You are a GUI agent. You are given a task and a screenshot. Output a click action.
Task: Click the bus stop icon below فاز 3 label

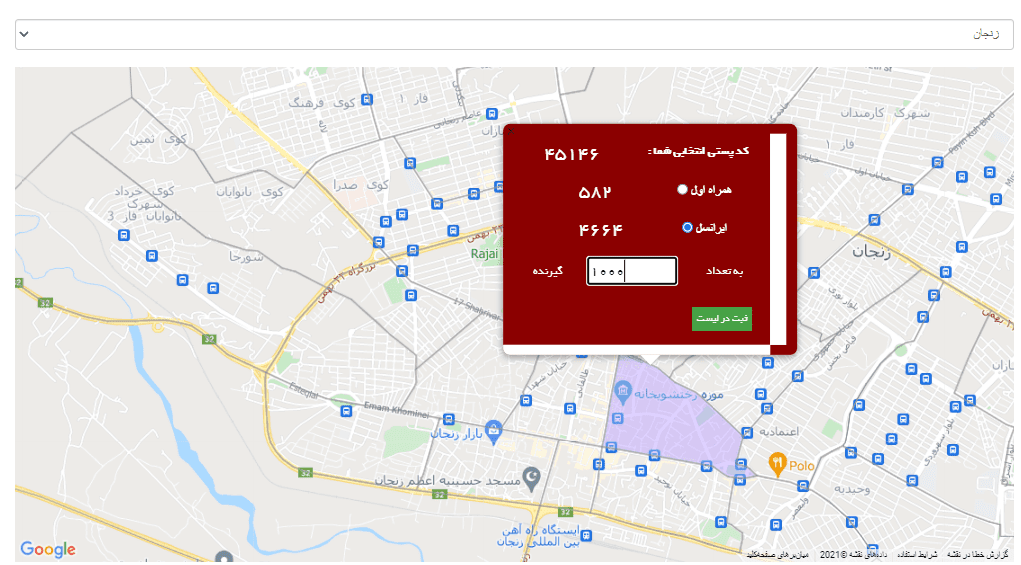[124, 235]
